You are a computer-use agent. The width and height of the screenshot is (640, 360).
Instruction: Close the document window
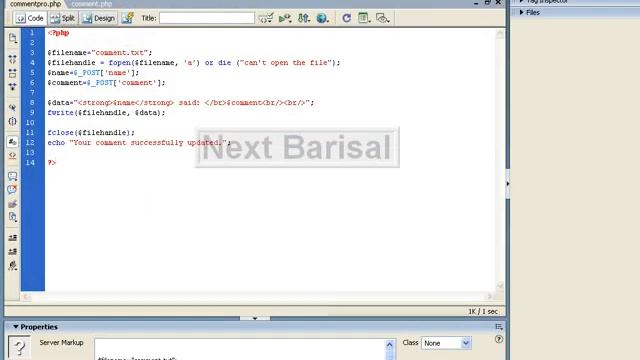498,2
